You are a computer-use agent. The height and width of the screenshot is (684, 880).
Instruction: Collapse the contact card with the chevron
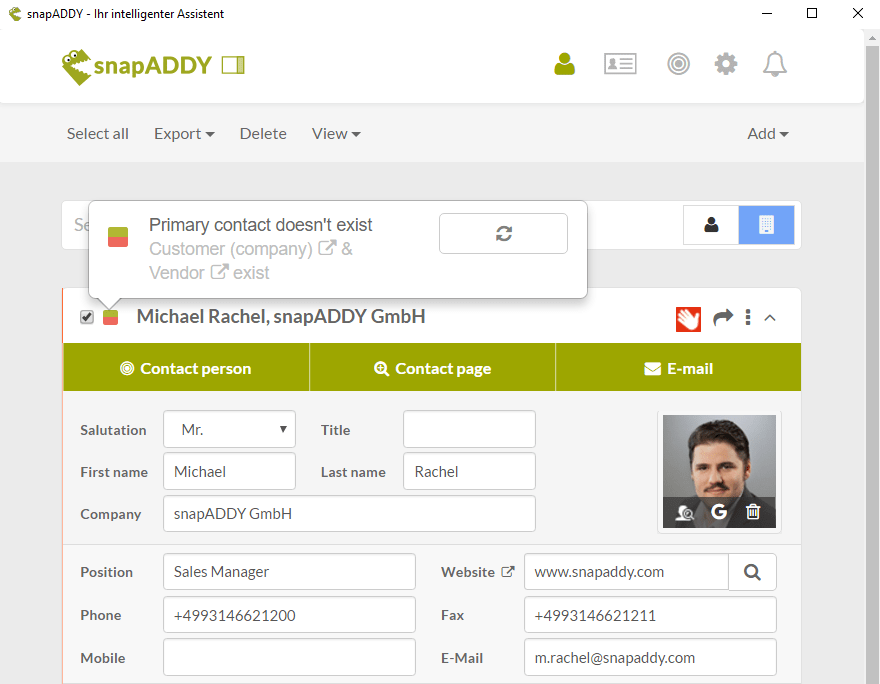[770, 318]
